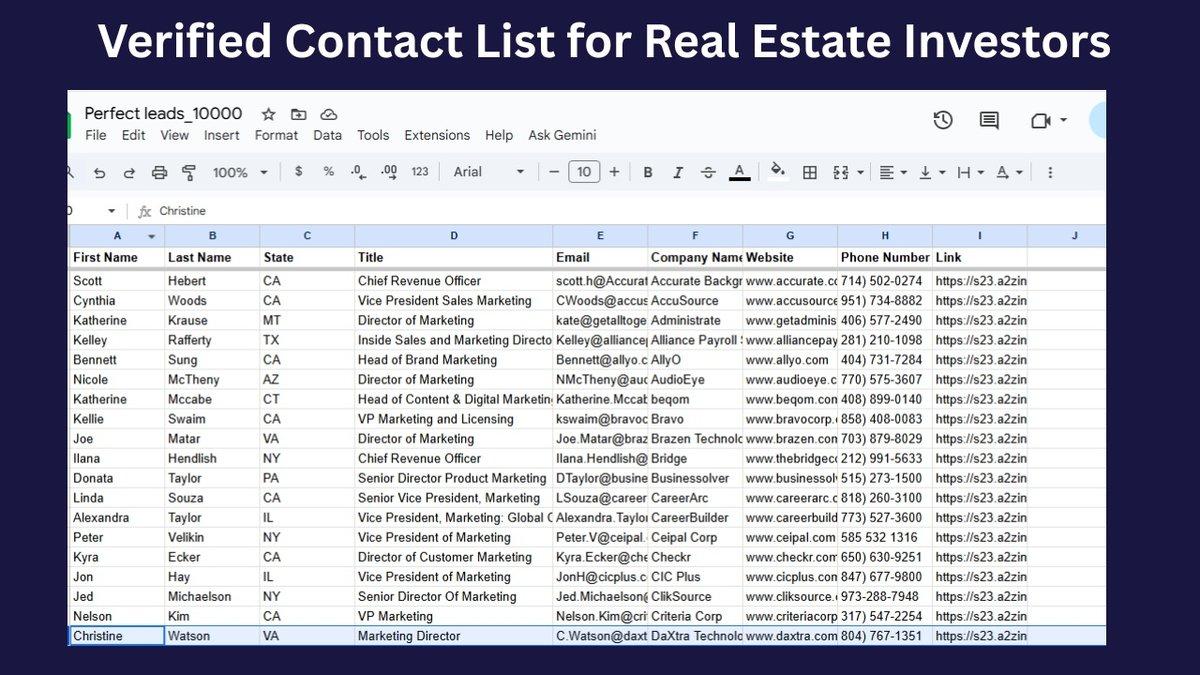Open the File menu

(96, 135)
